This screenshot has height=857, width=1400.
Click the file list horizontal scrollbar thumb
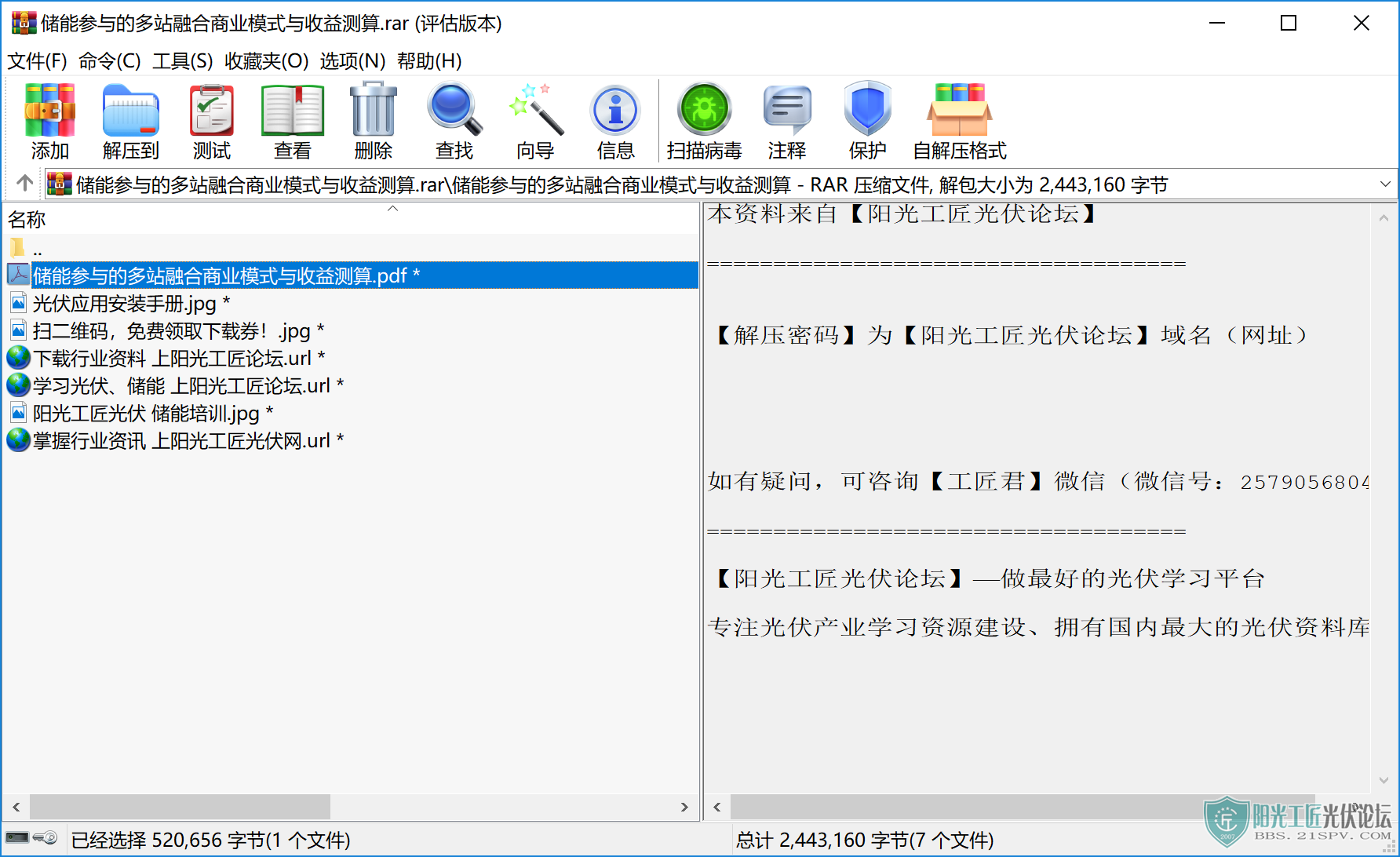(x=180, y=807)
